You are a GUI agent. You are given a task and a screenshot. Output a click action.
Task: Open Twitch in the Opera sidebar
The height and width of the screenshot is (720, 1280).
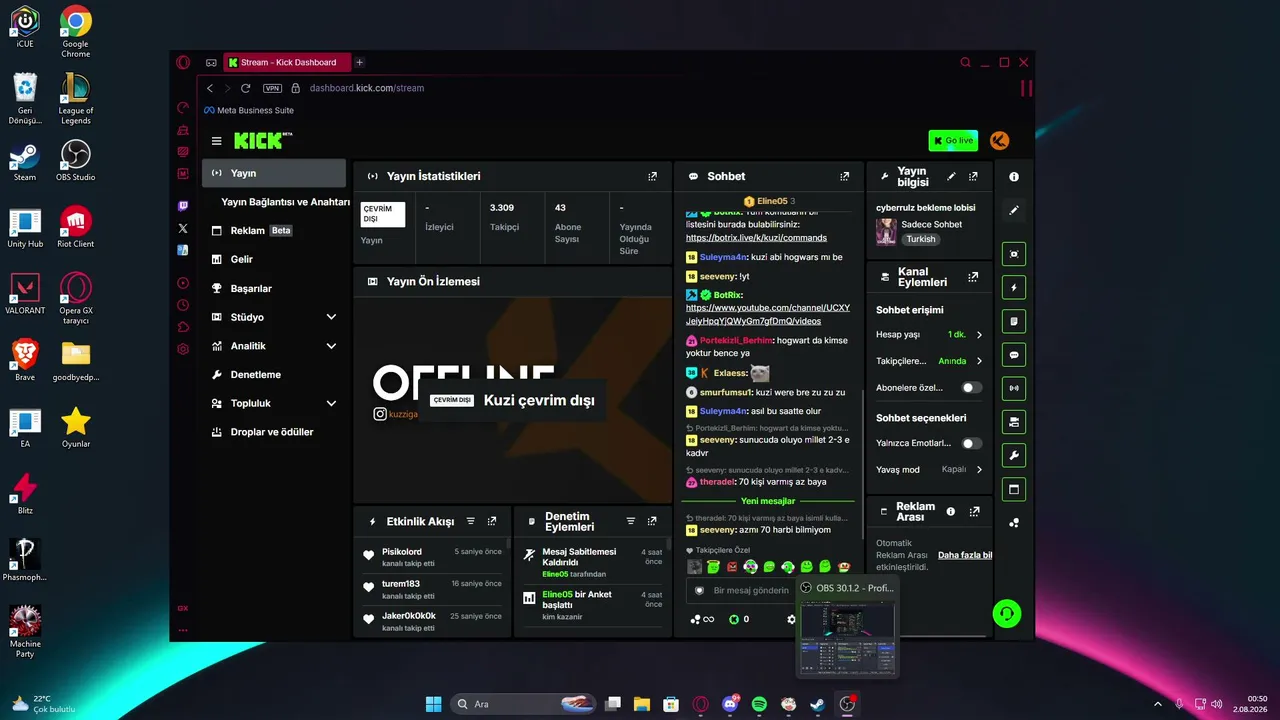[183, 206]
